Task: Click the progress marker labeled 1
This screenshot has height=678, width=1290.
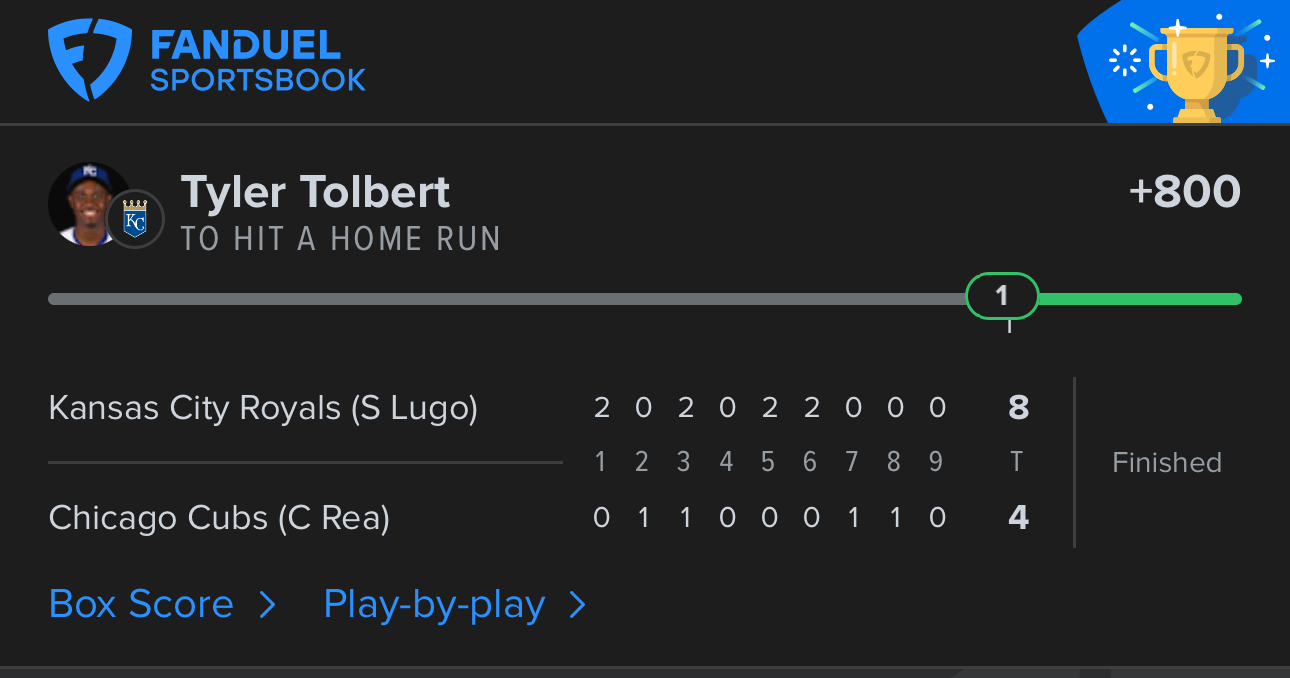Action: (1002, 296)
